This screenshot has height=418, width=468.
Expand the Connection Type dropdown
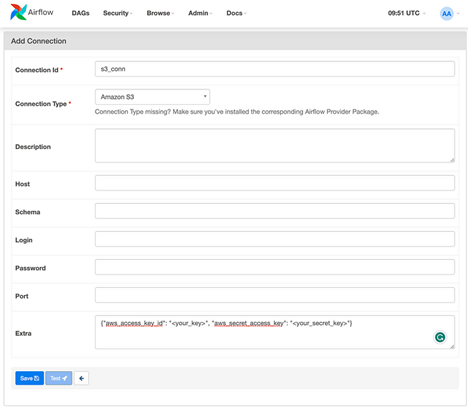[152, 97]
